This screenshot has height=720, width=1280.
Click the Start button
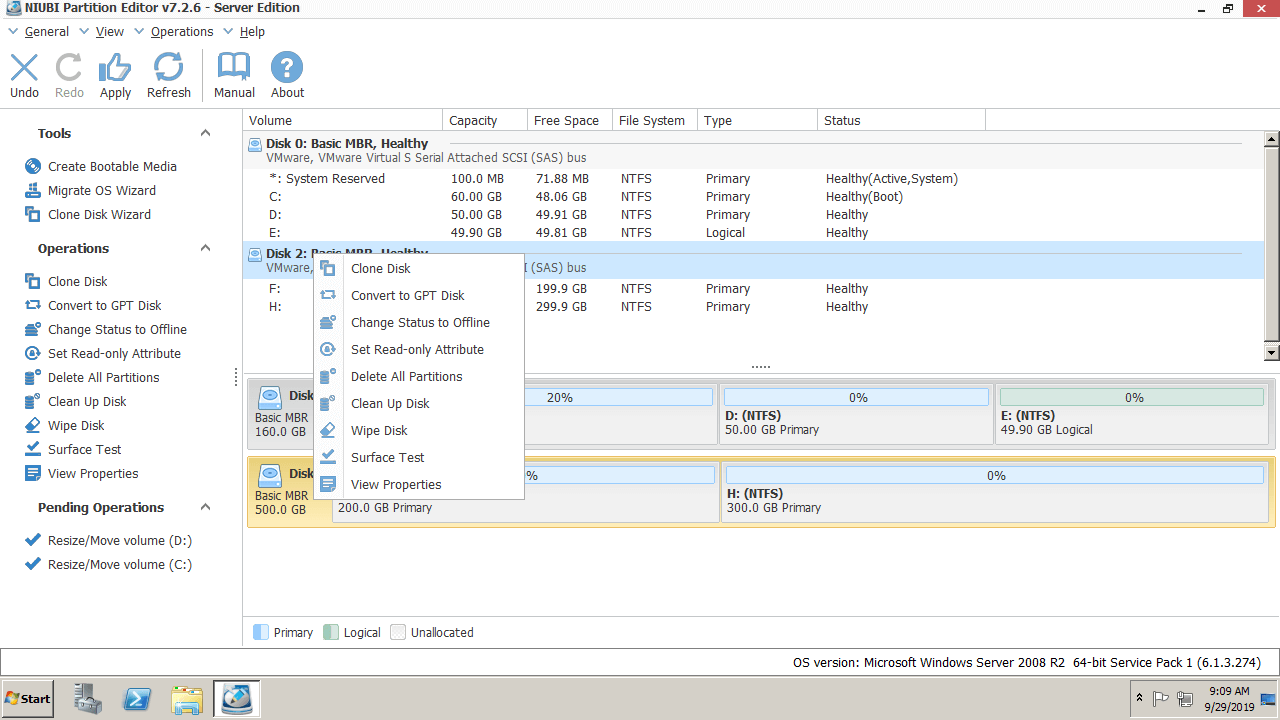click(28, 699)
